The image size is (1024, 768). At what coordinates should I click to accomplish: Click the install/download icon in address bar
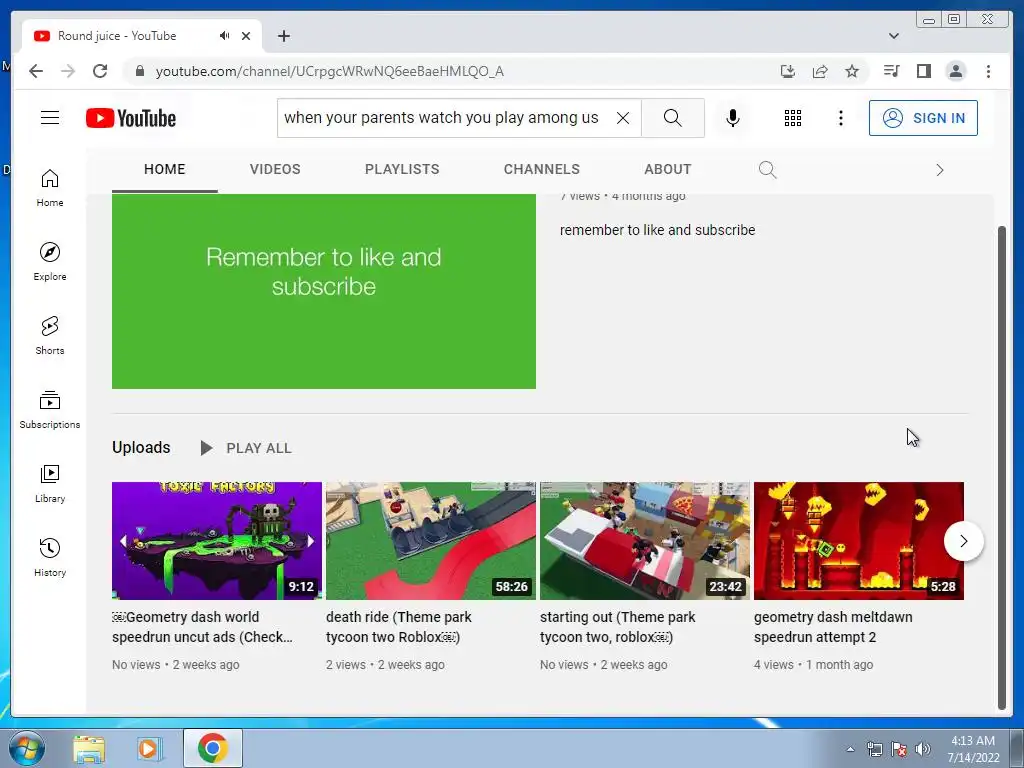click(x=788, y=71)
